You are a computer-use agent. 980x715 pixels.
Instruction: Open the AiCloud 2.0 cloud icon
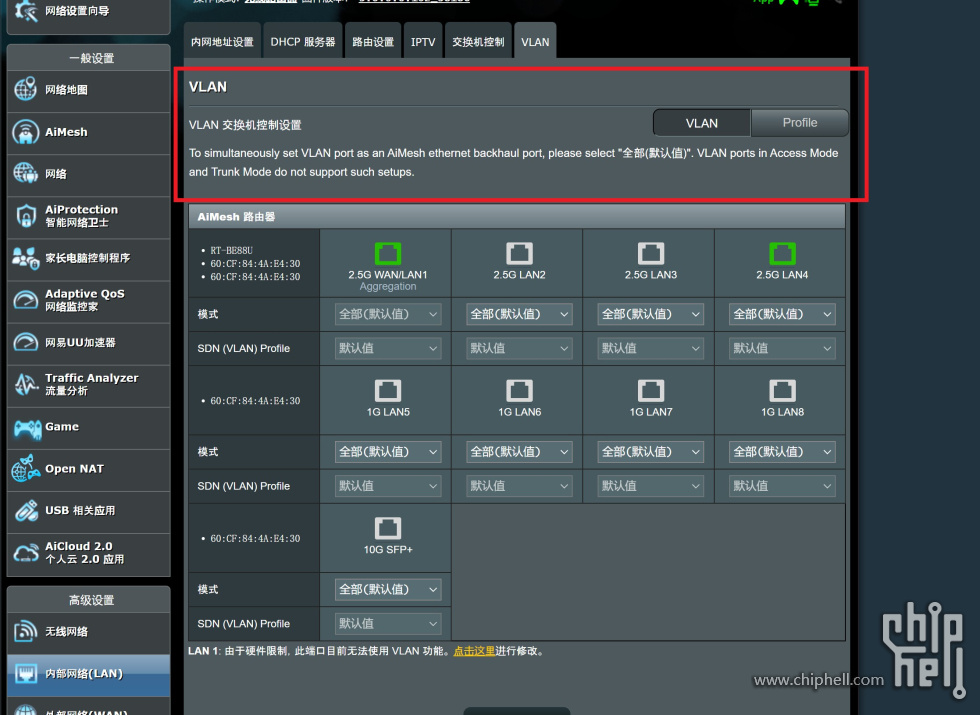(26, 552)
